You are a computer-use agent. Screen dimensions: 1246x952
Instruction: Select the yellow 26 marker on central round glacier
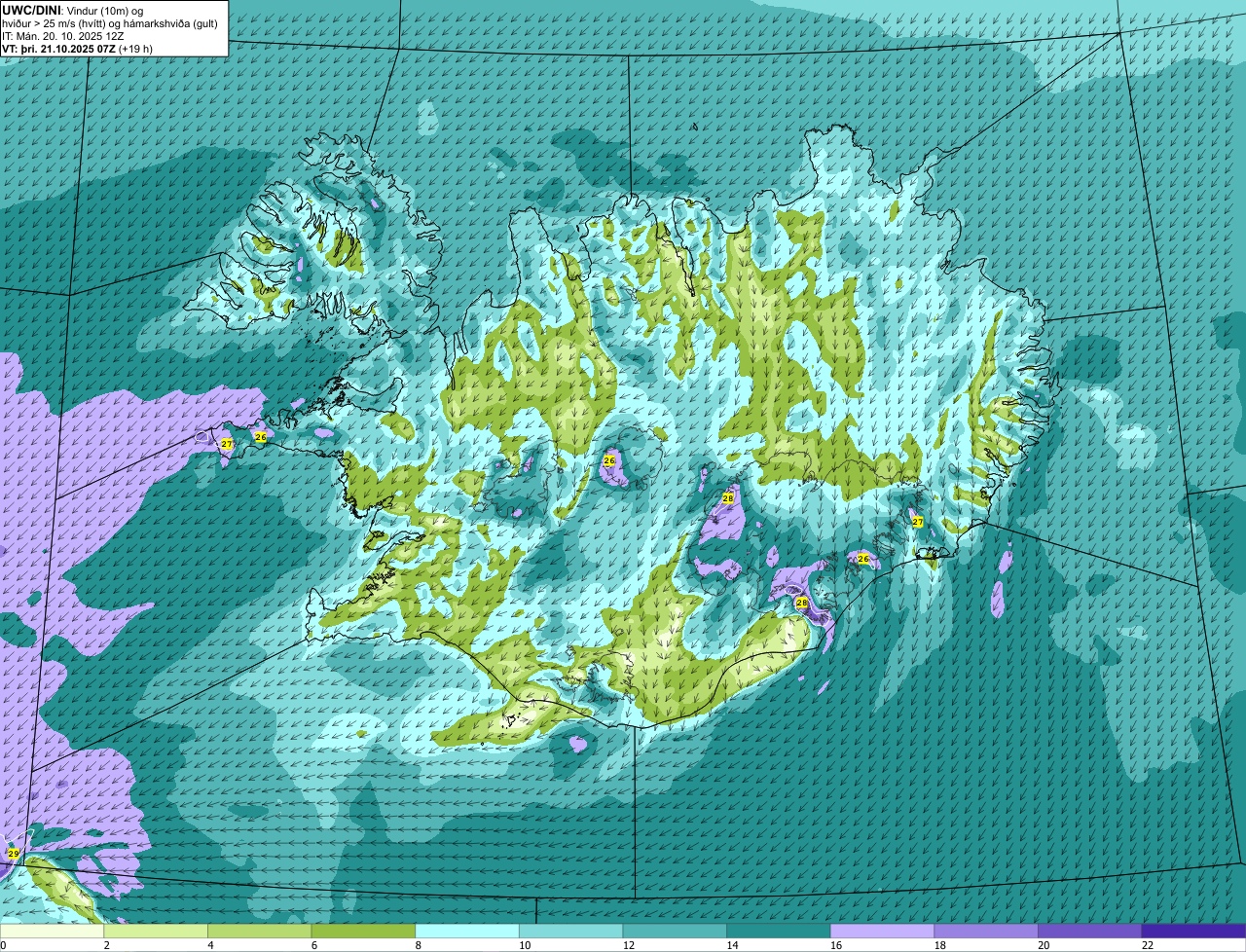[609, 460]
